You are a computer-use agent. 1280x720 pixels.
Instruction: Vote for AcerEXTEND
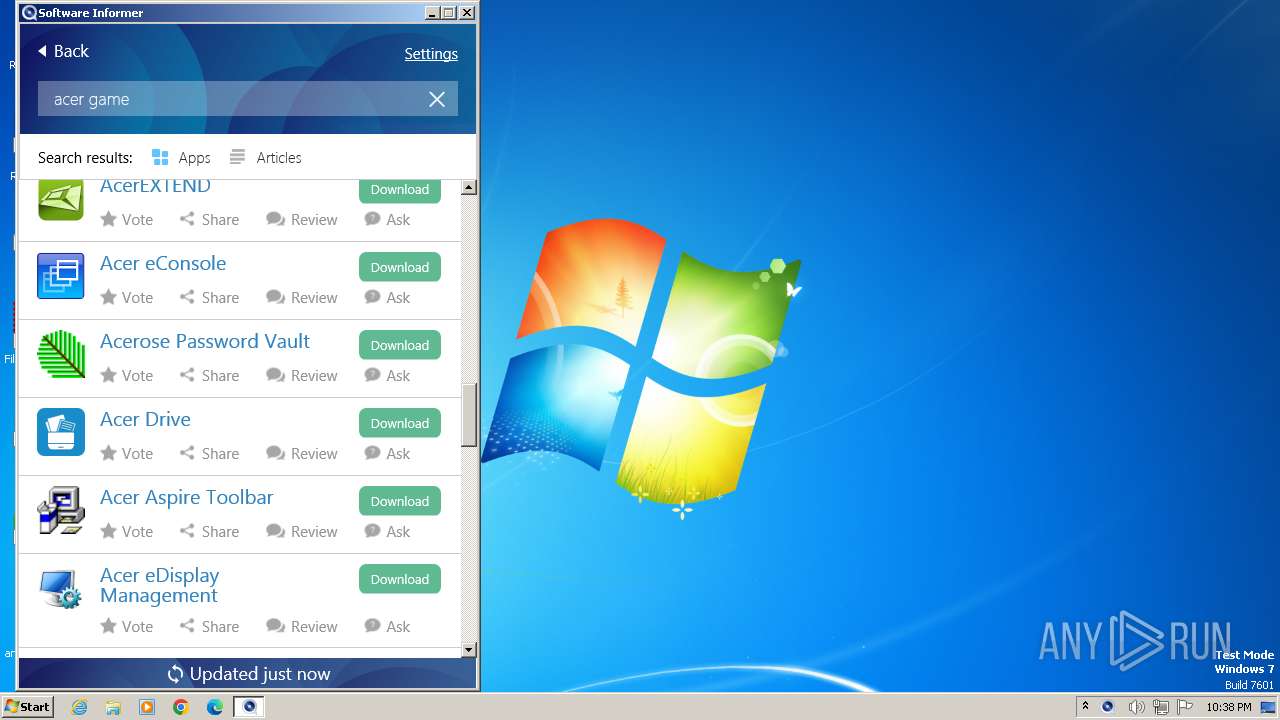click(x=126, y=219)
